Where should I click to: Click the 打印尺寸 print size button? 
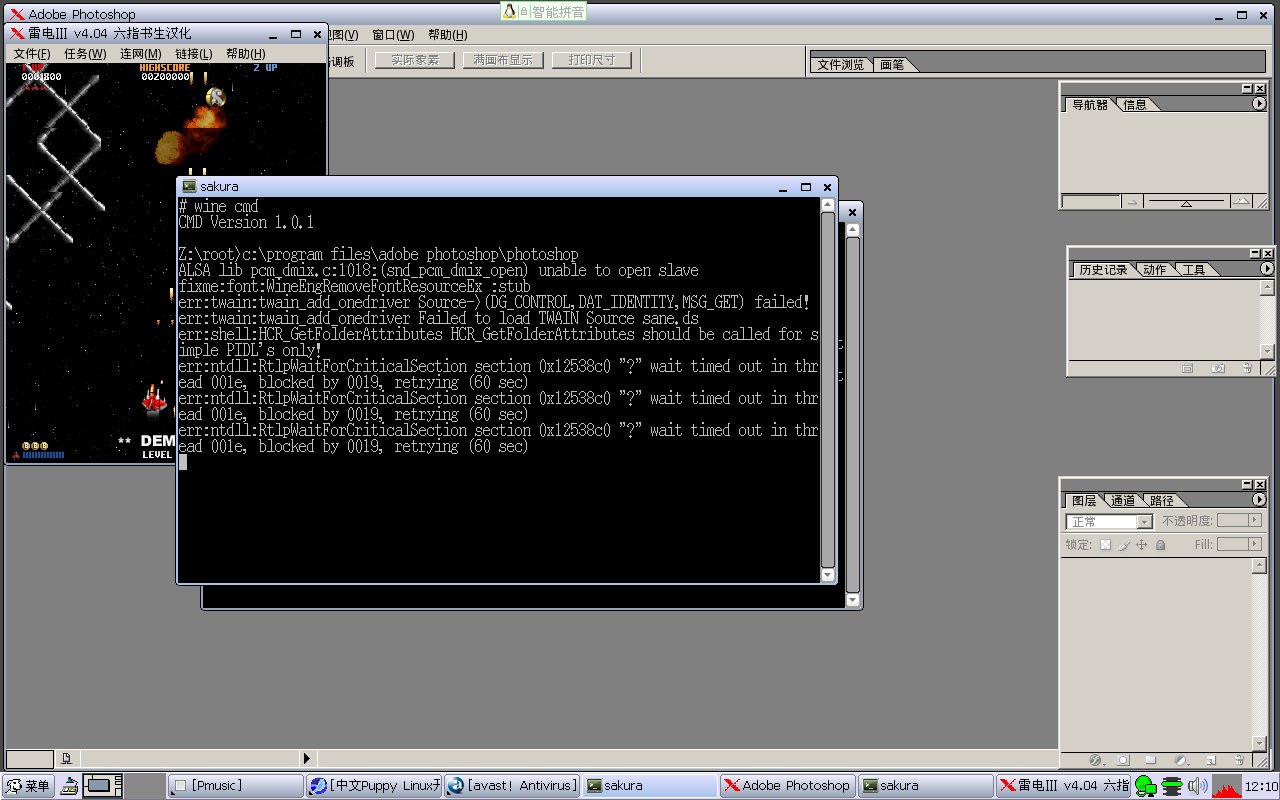pyautogui.click(x=592, y=60)
